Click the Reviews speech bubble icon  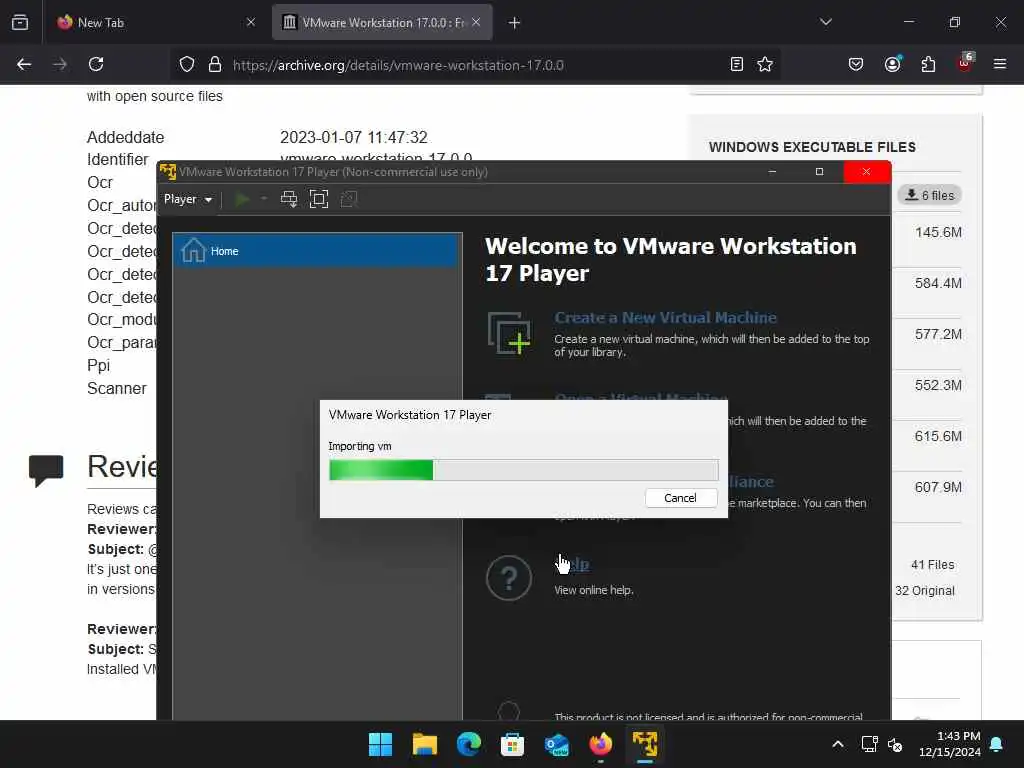pos(46,470)
